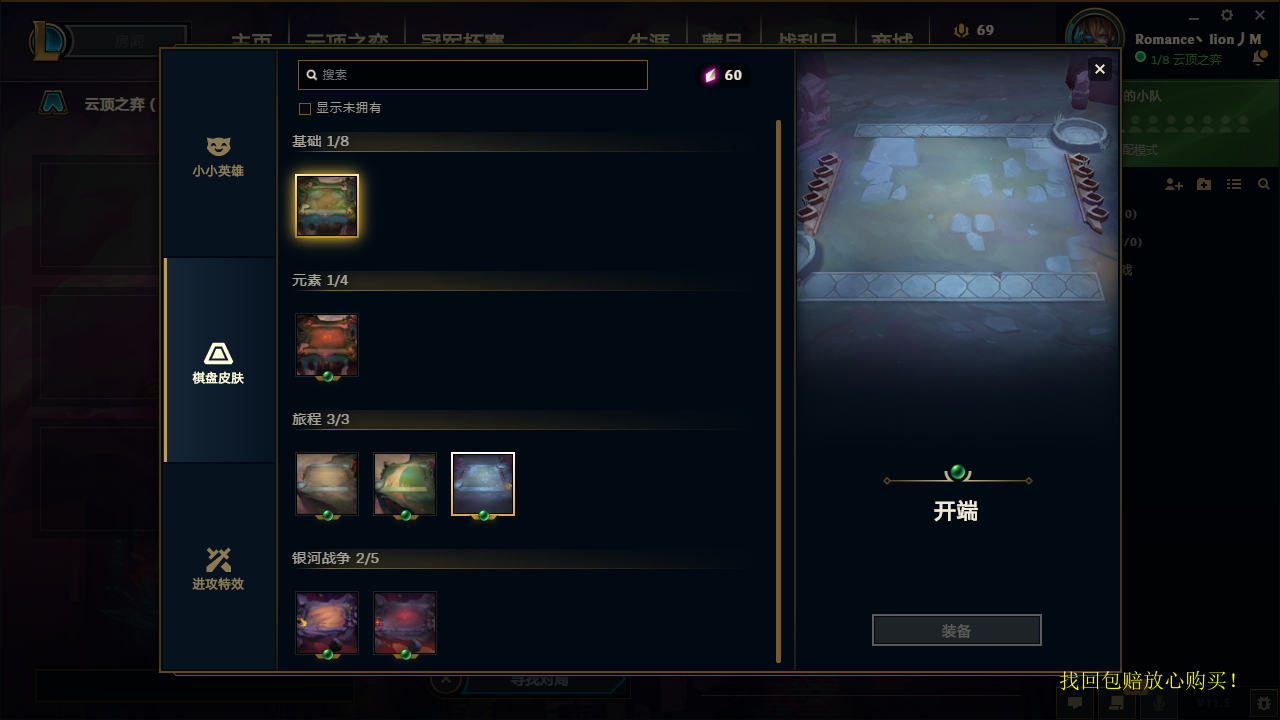Click the currency icon showing 60
Viewport: 1280px width, 720px height.
pyautogui.click(x=711, y=75)
